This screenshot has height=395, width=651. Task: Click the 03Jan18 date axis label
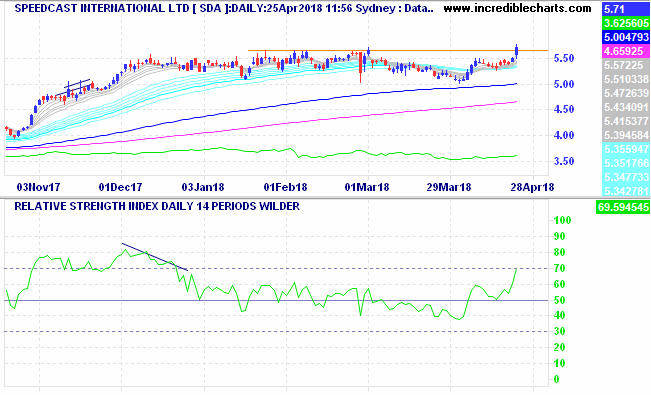[203, 187]
